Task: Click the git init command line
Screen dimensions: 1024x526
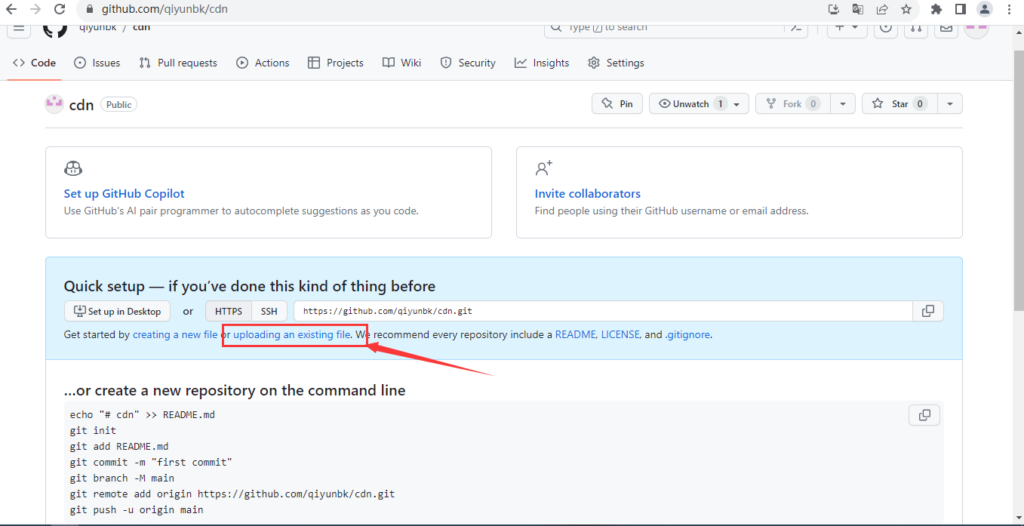Action: pyautogui.click(x=93, y=431)
